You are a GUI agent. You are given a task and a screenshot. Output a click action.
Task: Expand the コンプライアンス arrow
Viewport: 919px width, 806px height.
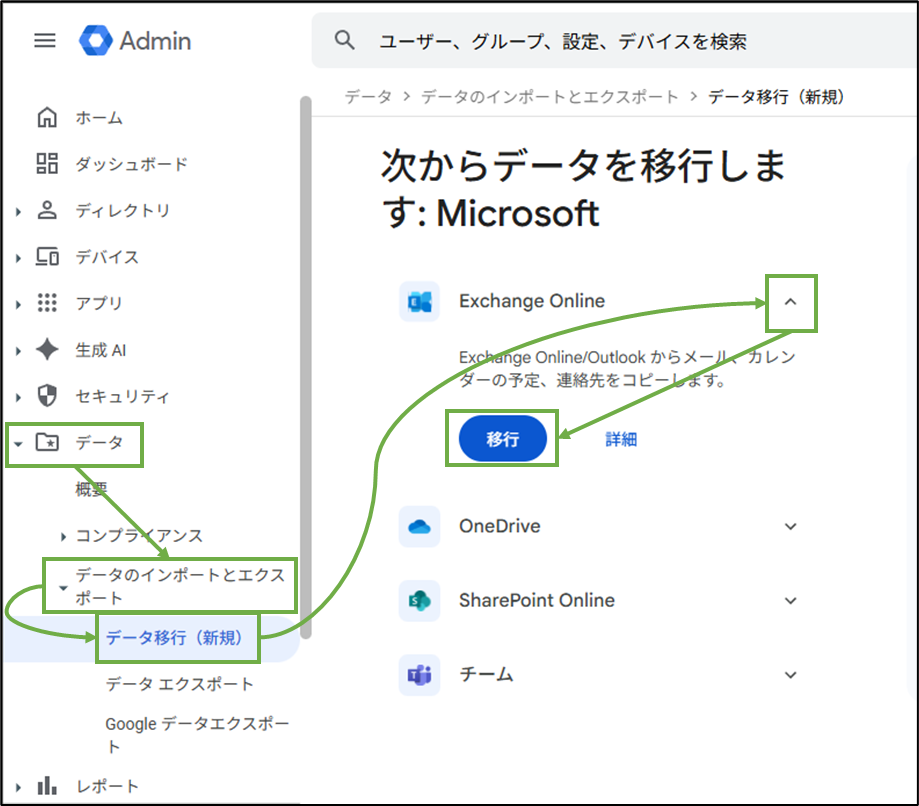63,536
